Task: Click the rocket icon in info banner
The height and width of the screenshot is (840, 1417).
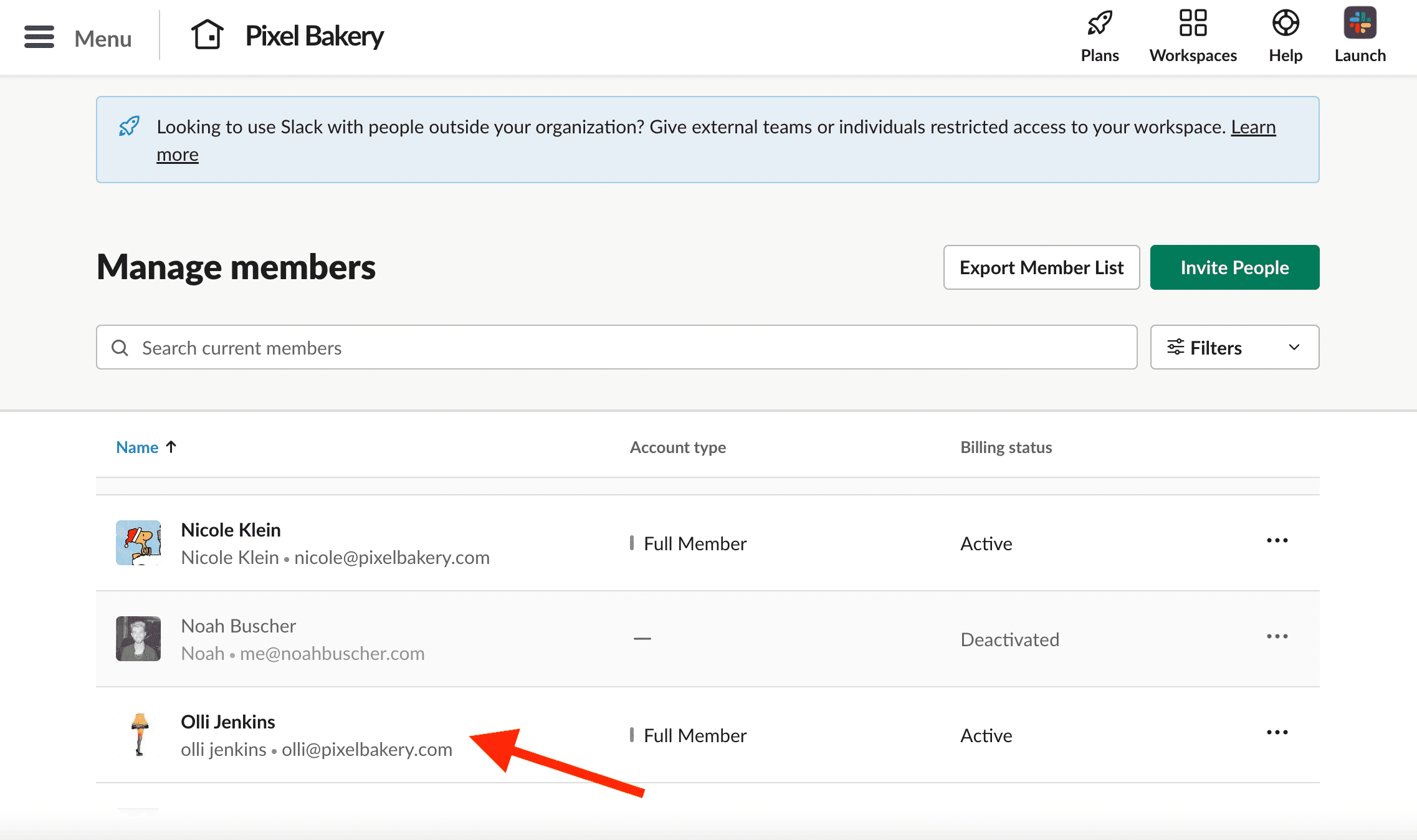Action: coord(129,126)
